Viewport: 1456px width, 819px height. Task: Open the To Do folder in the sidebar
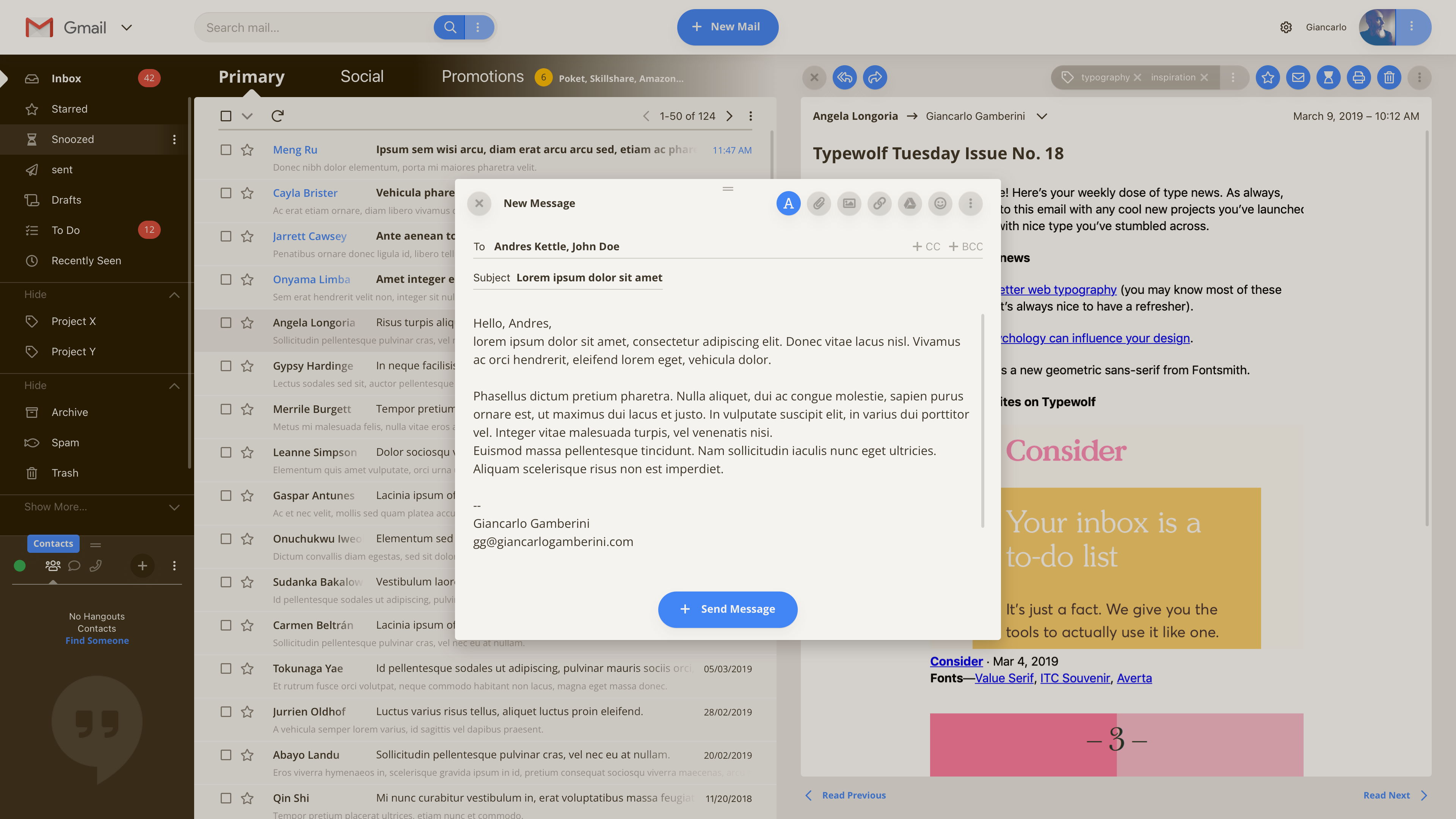(x=66, y=230)
